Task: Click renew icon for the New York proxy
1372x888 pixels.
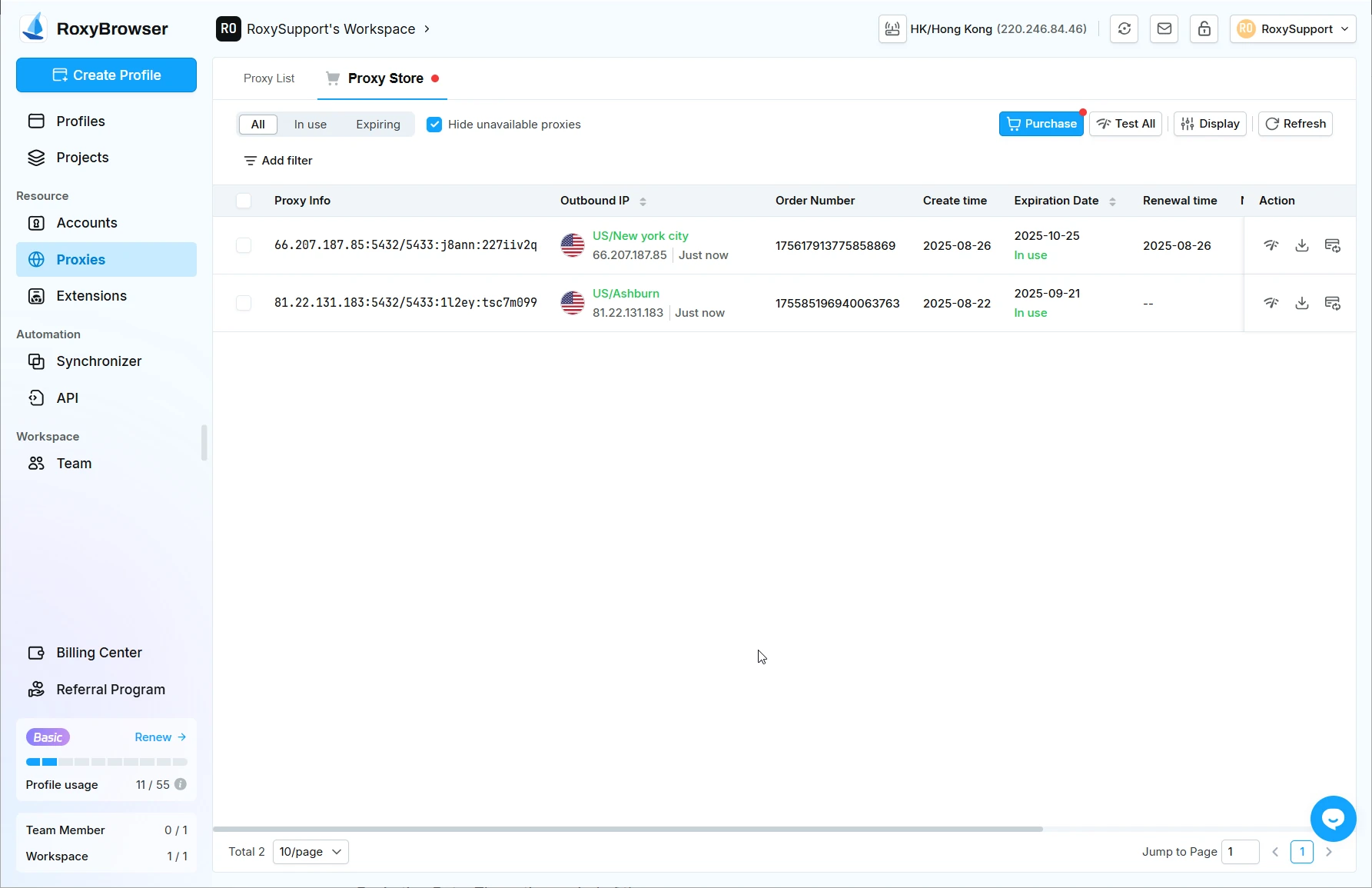Action: (1332, 245)
